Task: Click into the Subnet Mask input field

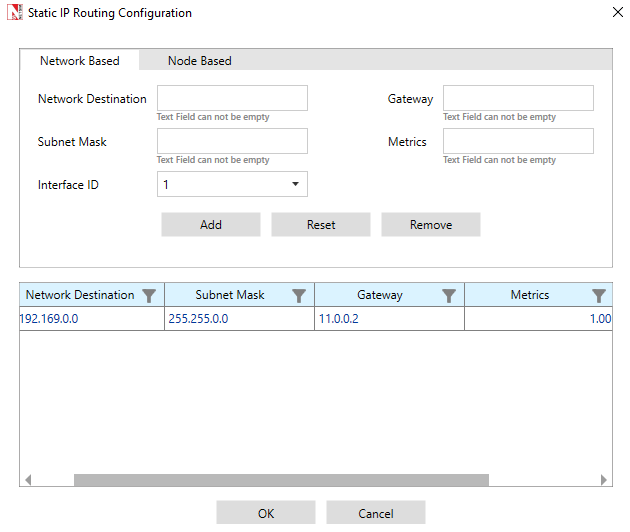Action: point(232,141)
